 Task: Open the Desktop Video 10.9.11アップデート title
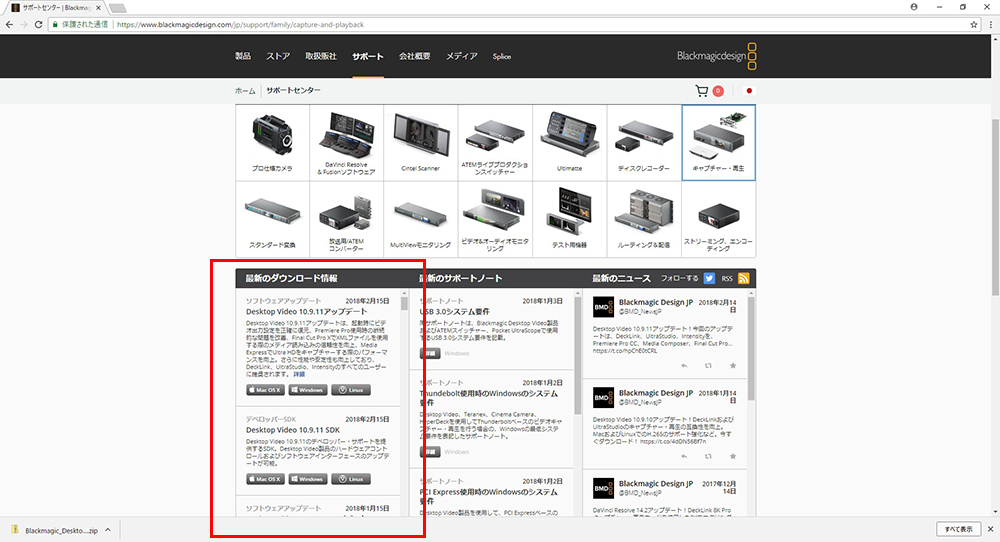tap(307, 312)
